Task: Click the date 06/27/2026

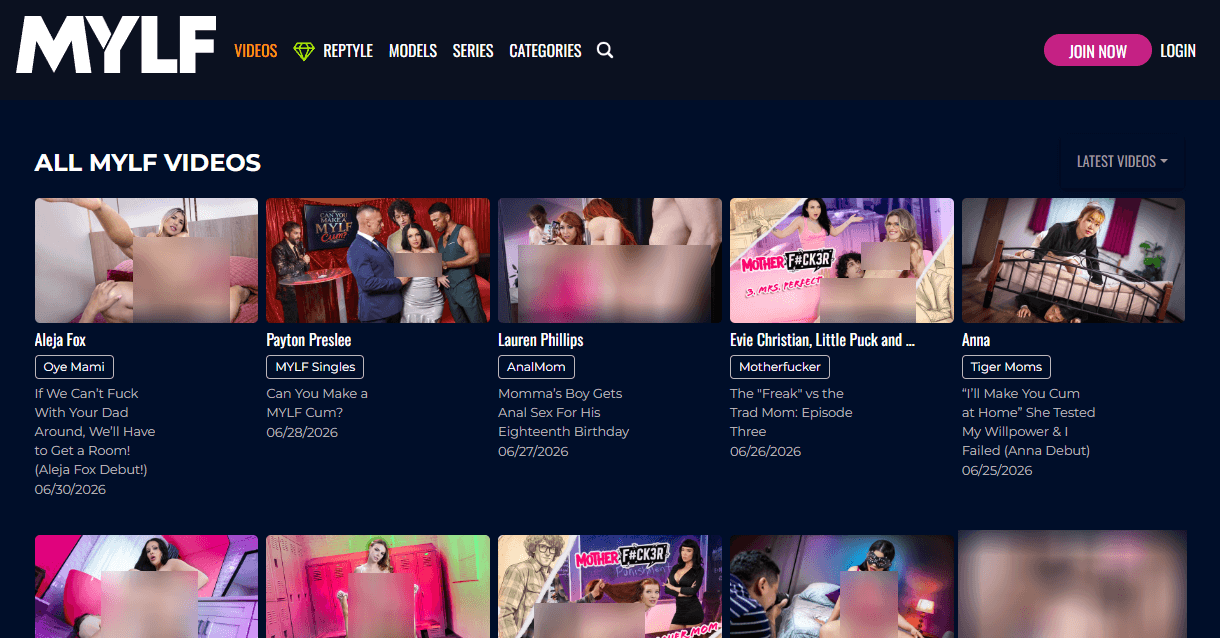Action: click(533, 452)
